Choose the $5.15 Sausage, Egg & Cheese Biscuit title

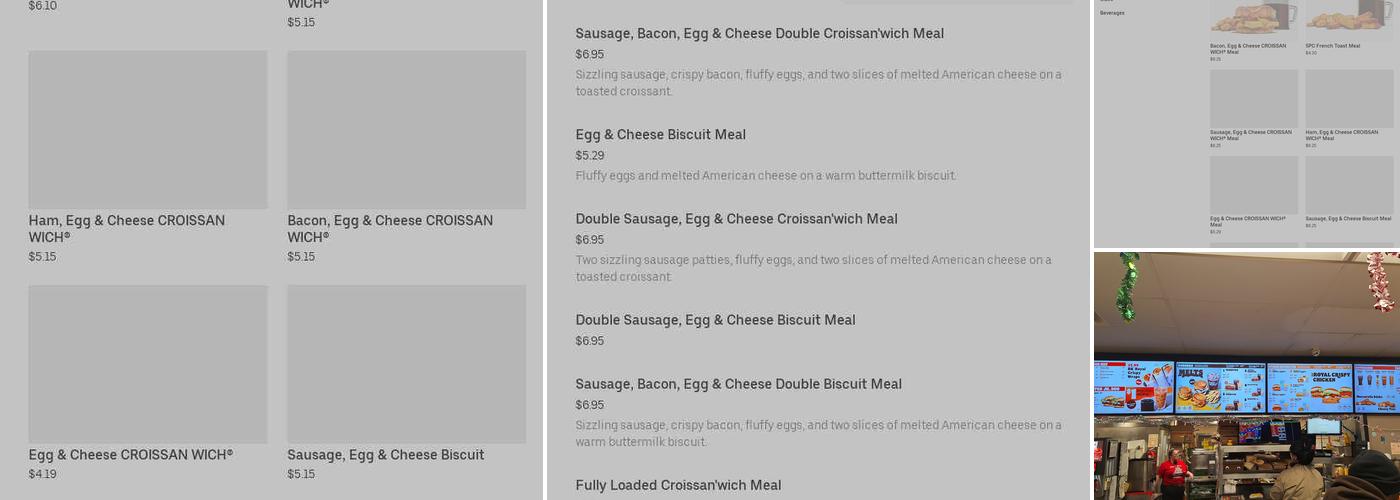[x=386, y=455]
